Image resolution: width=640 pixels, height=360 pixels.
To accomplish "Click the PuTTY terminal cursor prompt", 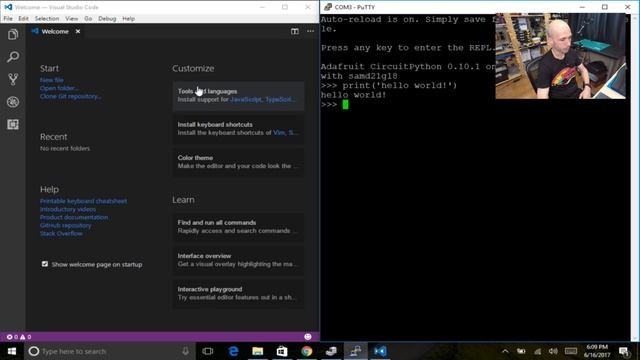I will [345, 105].
